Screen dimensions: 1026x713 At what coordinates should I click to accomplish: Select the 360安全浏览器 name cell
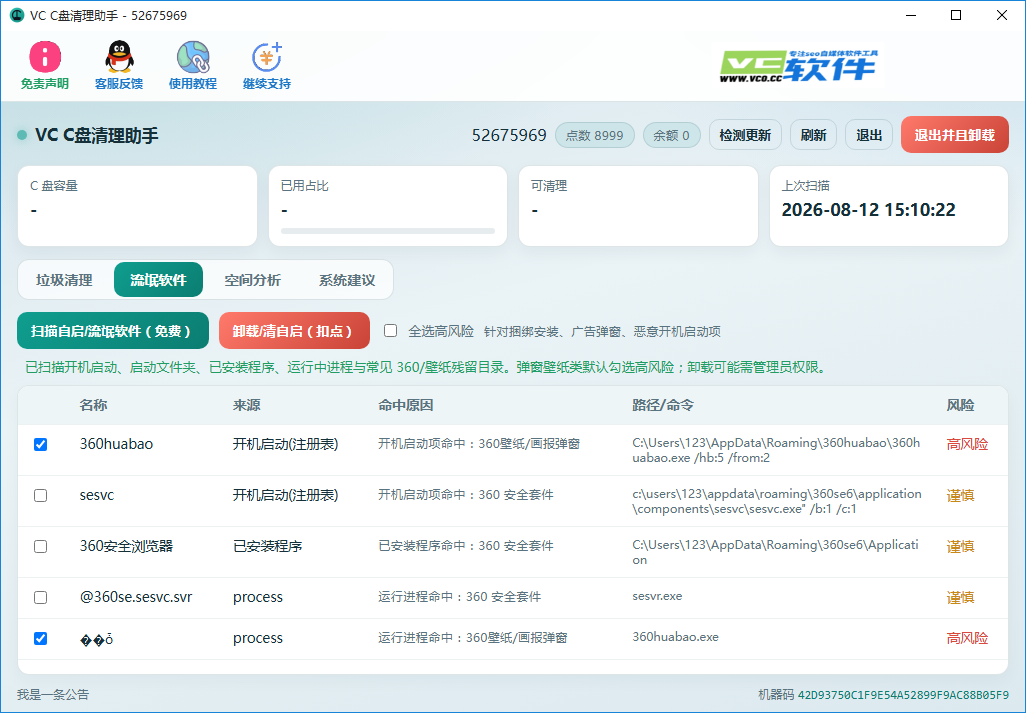(x=126, y=546)
